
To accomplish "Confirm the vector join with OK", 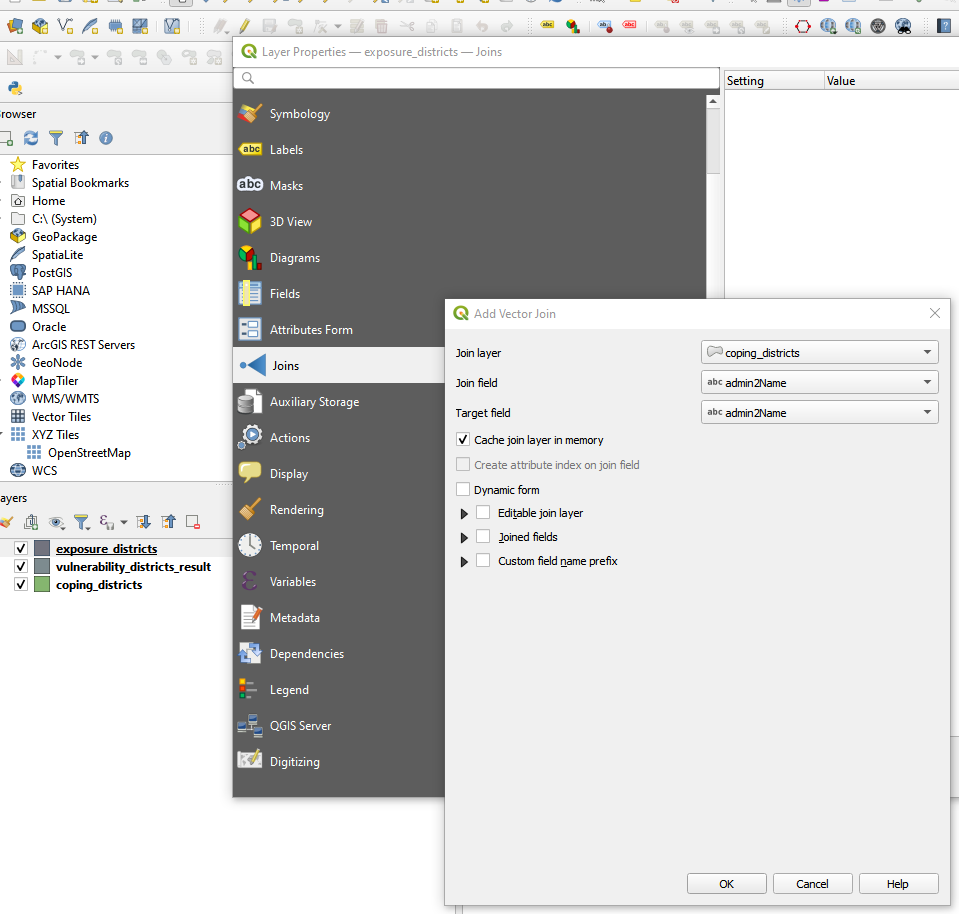I will 727,884.
